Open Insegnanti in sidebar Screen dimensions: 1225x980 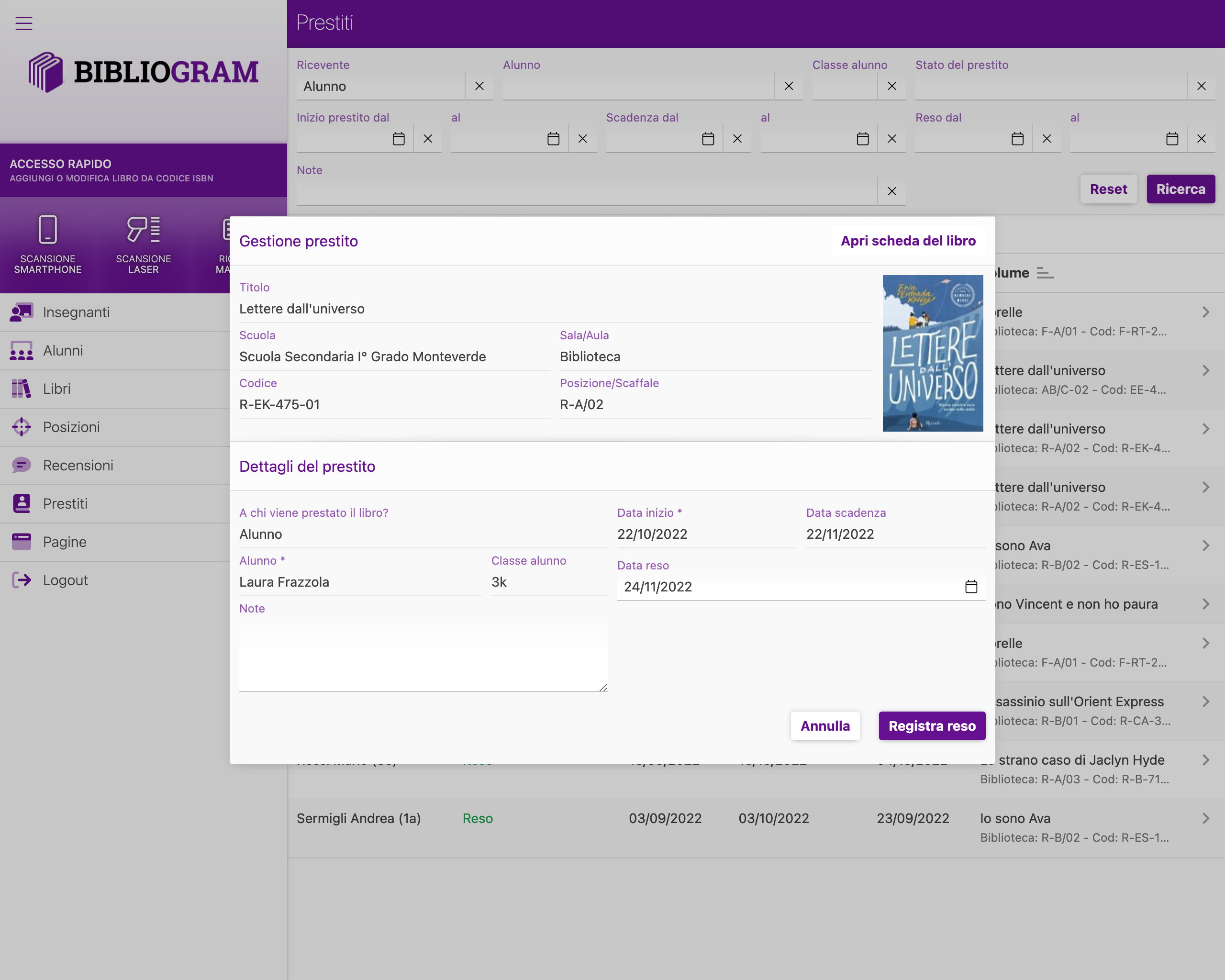pyautogui.click(x=115, y=312)
